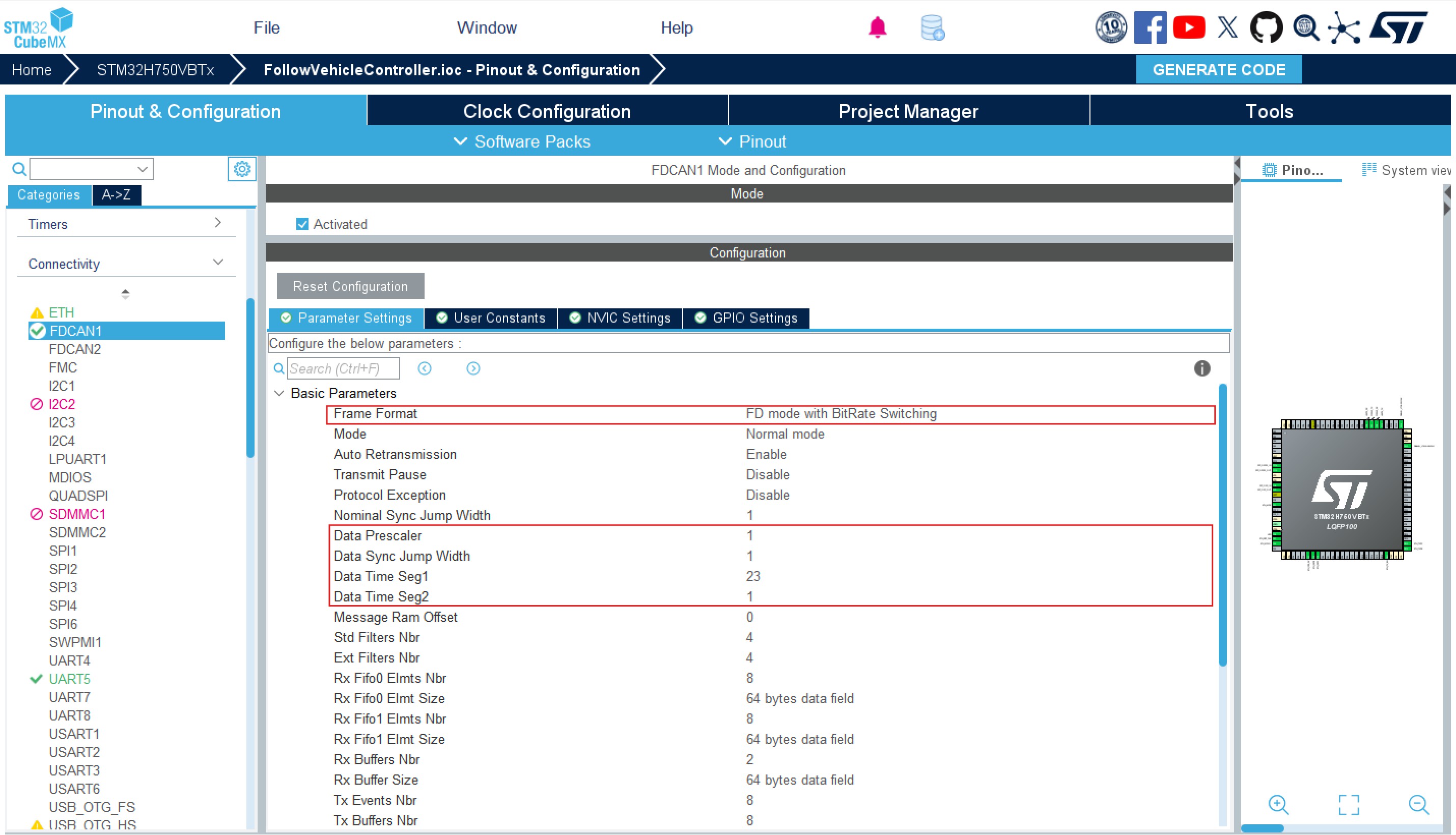Expand the Pinout dropdown menu
The image size is (1456, 835).
pos(752,141)
